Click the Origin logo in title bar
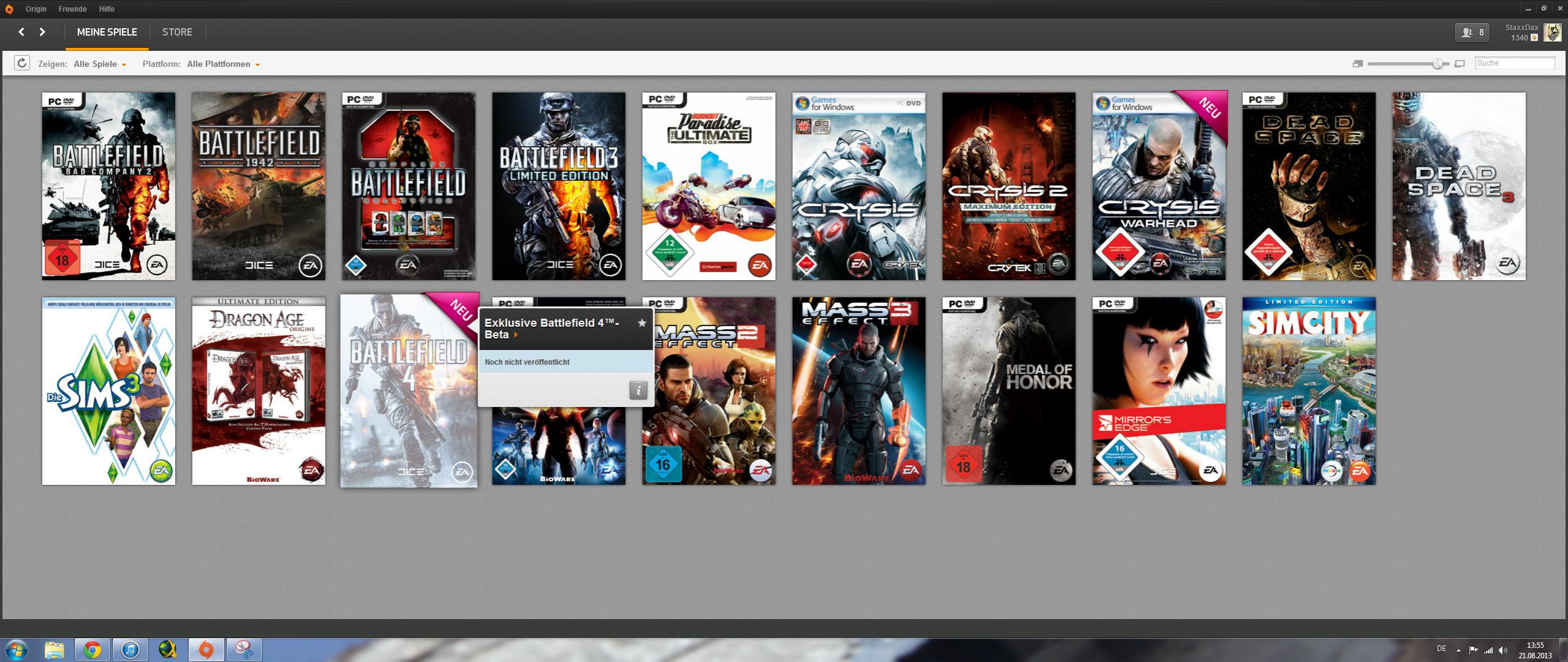This screenshot has height=662, width=1568. tap(9, 9)
